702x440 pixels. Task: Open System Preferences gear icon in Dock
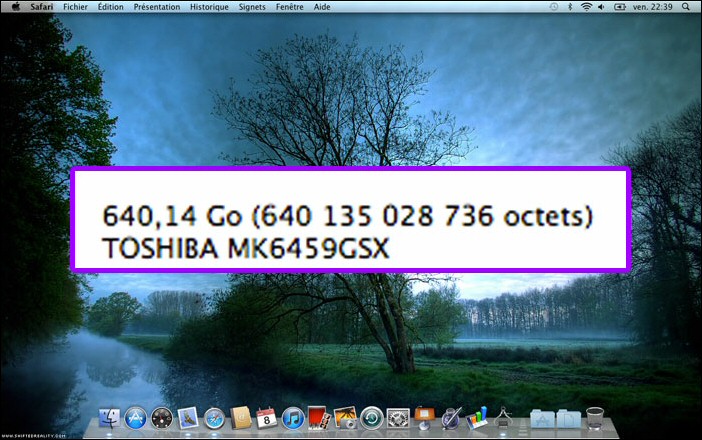click(x=398, y=419)
